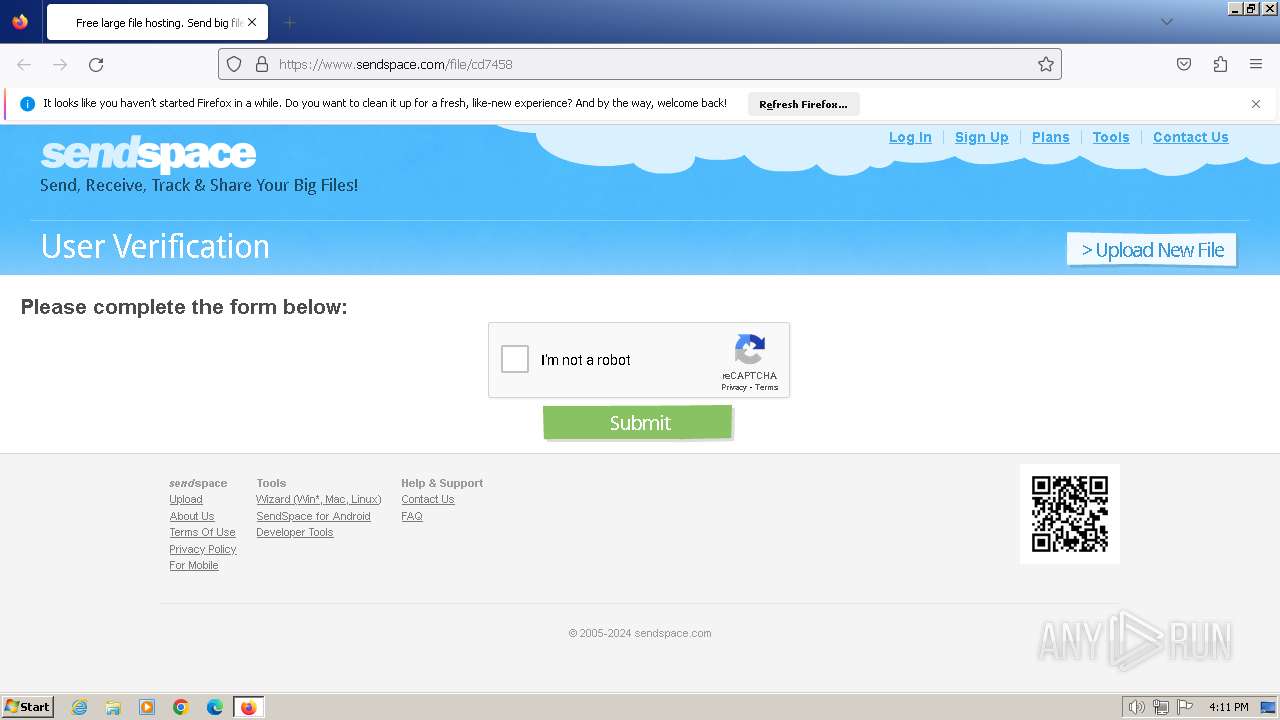Image resolution: width=1280 pixels, height=720 pixels.
Task: View site security padlock info
Action: click(262, 64)
